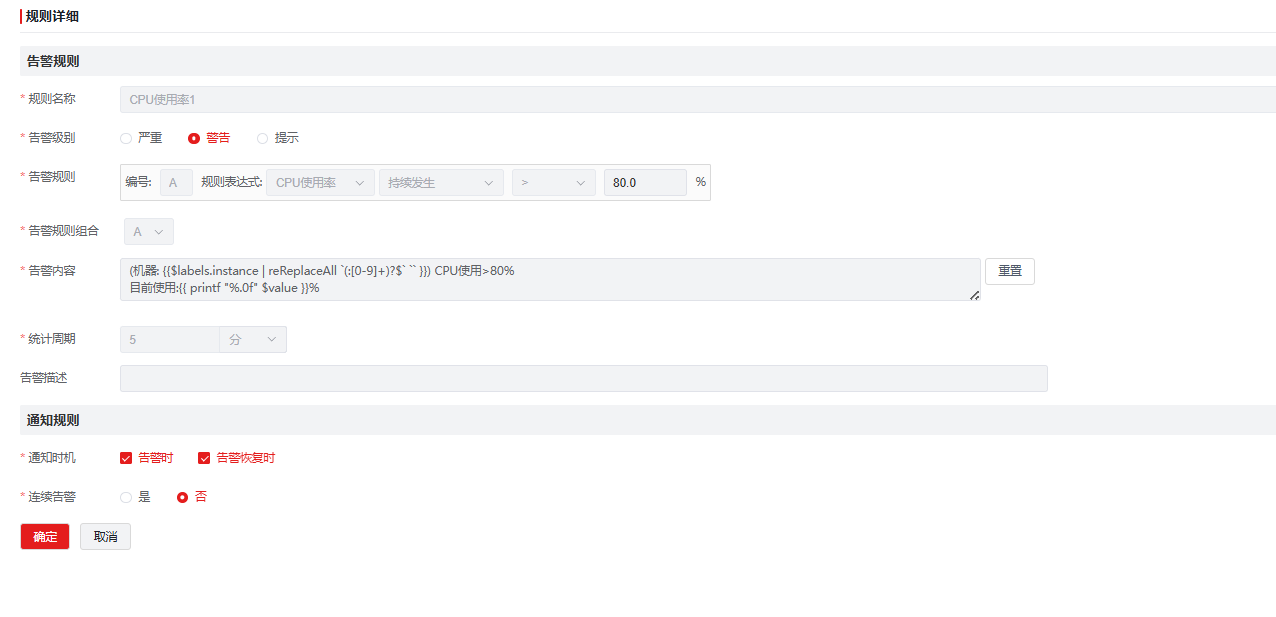Choose 否 for 连续告警
The height and width of the screenshot is (617, 1276).
coord(183,497)
